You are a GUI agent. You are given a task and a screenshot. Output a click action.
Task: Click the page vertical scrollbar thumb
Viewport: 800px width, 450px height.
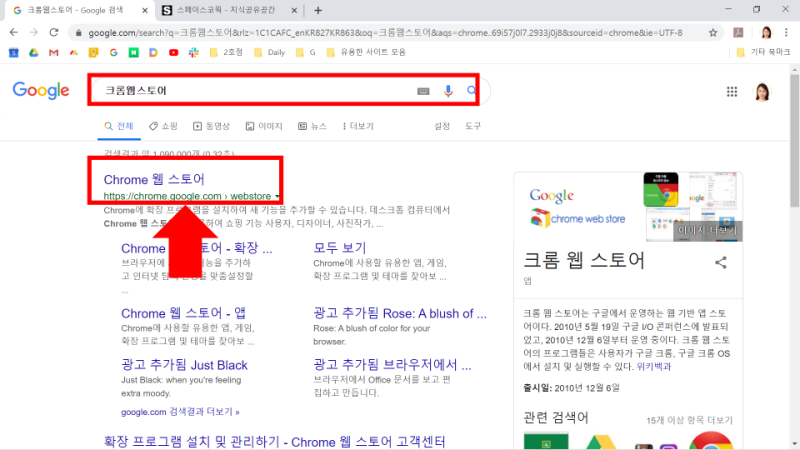click(794, 140)
